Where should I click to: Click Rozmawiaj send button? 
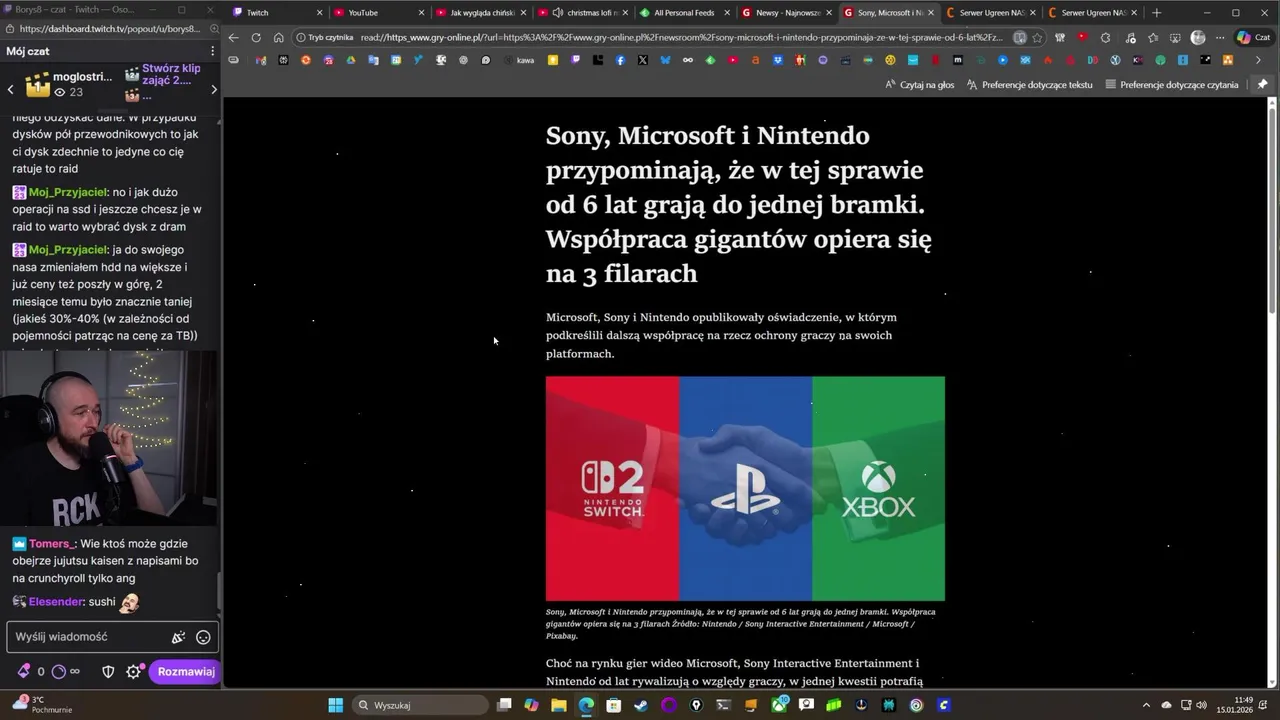(x=186, y=672)
